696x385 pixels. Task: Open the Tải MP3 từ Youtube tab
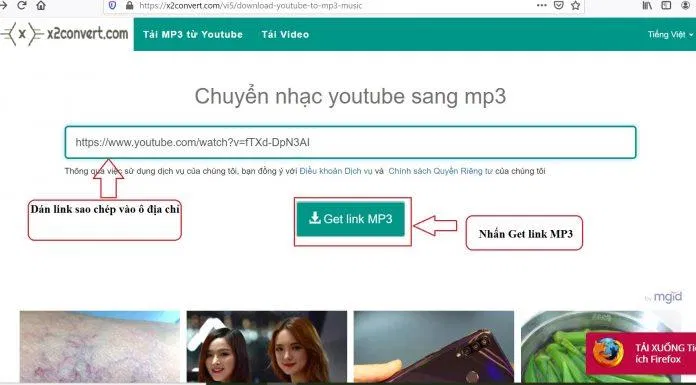click(193, 34)
